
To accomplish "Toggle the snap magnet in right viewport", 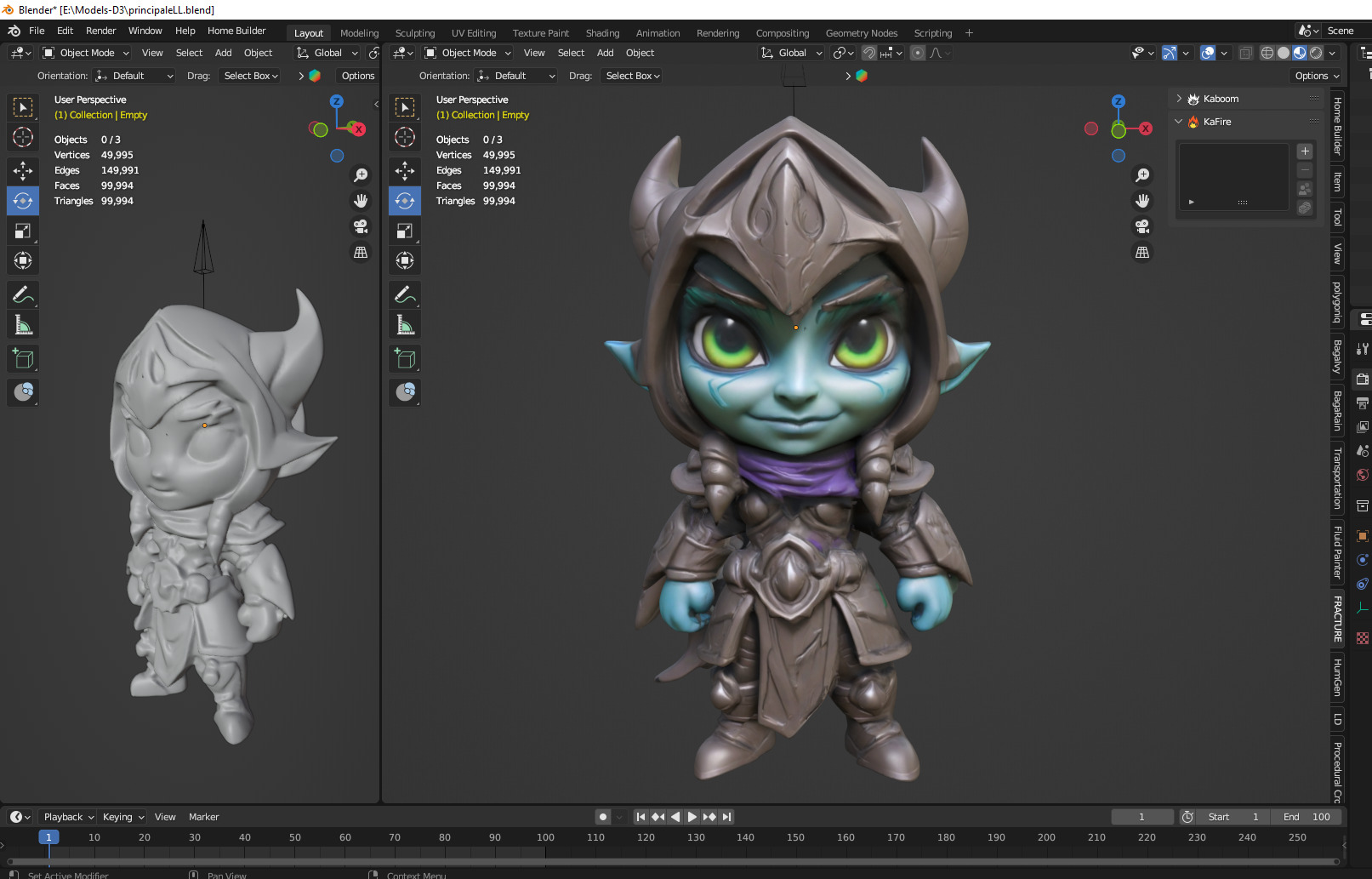I will point(868,53).
